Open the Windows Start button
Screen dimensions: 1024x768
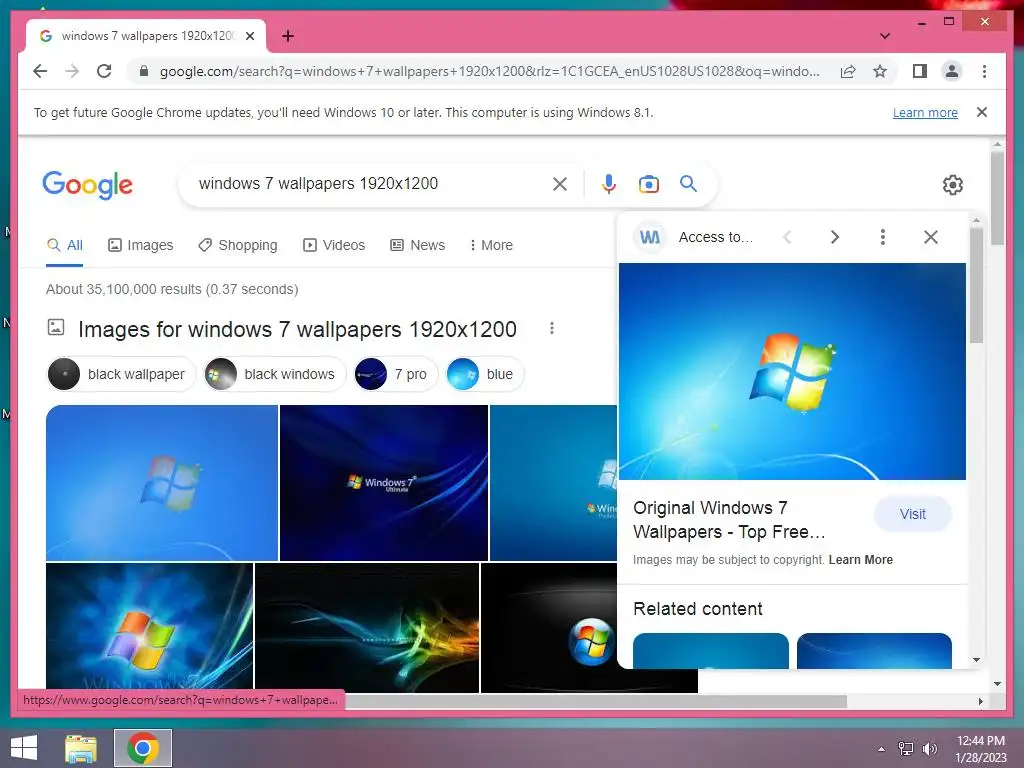coord(24,748)
